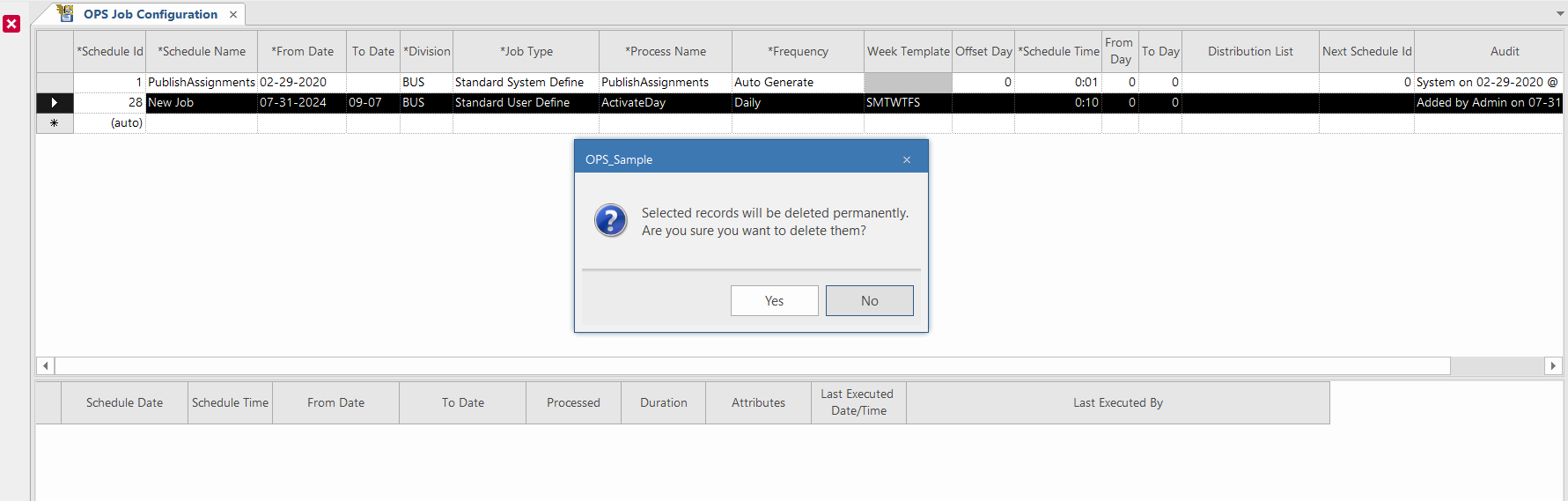Click the Auto Generate frequency cell
The height and width of the screenshot is (501, 1568).
pos(799,82)
